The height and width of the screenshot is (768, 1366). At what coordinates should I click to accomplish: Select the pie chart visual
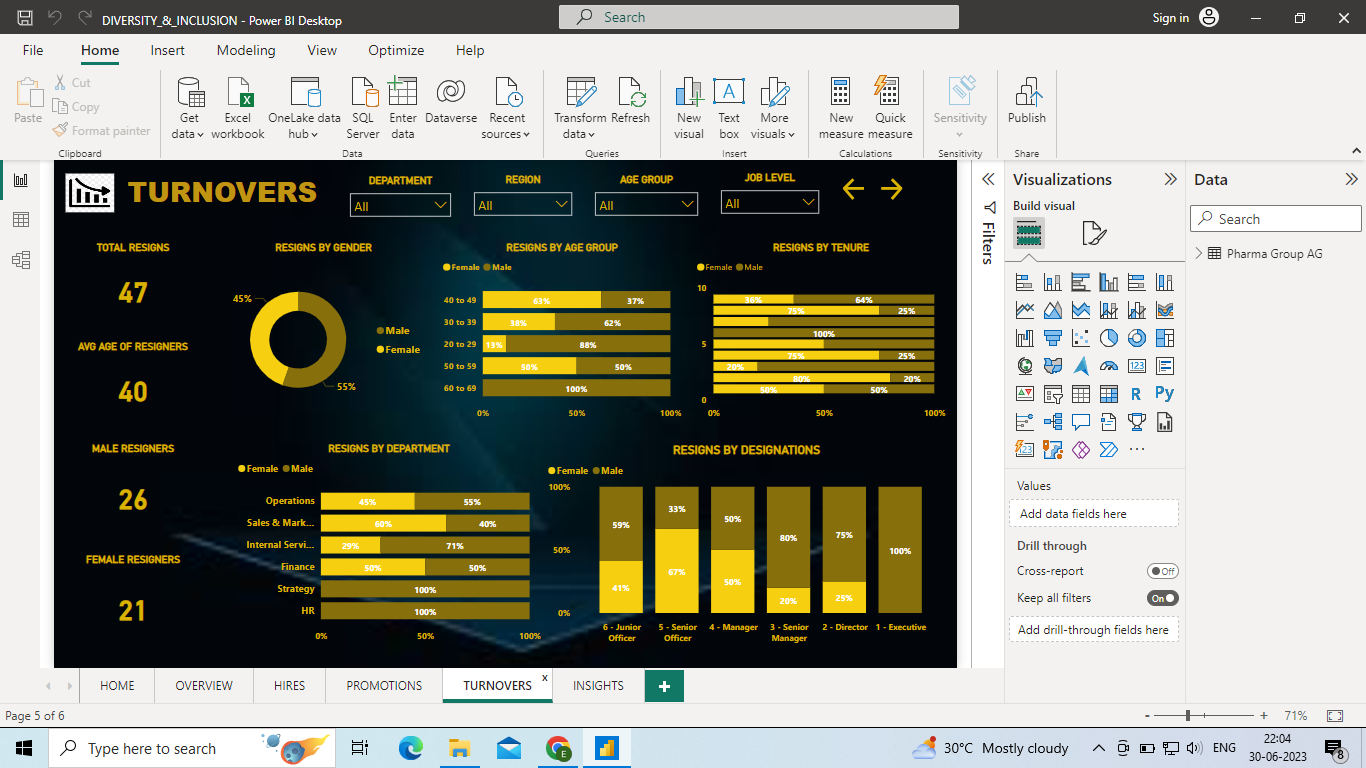[x=1108, y=338]
